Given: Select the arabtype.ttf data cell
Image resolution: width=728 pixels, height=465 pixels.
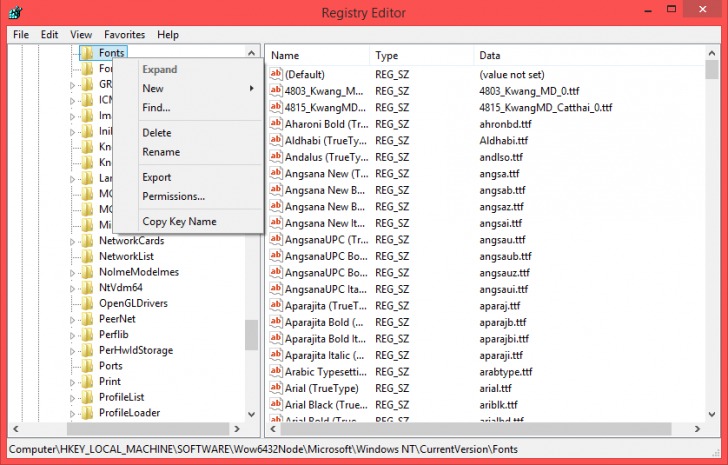Looking at the screenshot, I should [506, 372].
